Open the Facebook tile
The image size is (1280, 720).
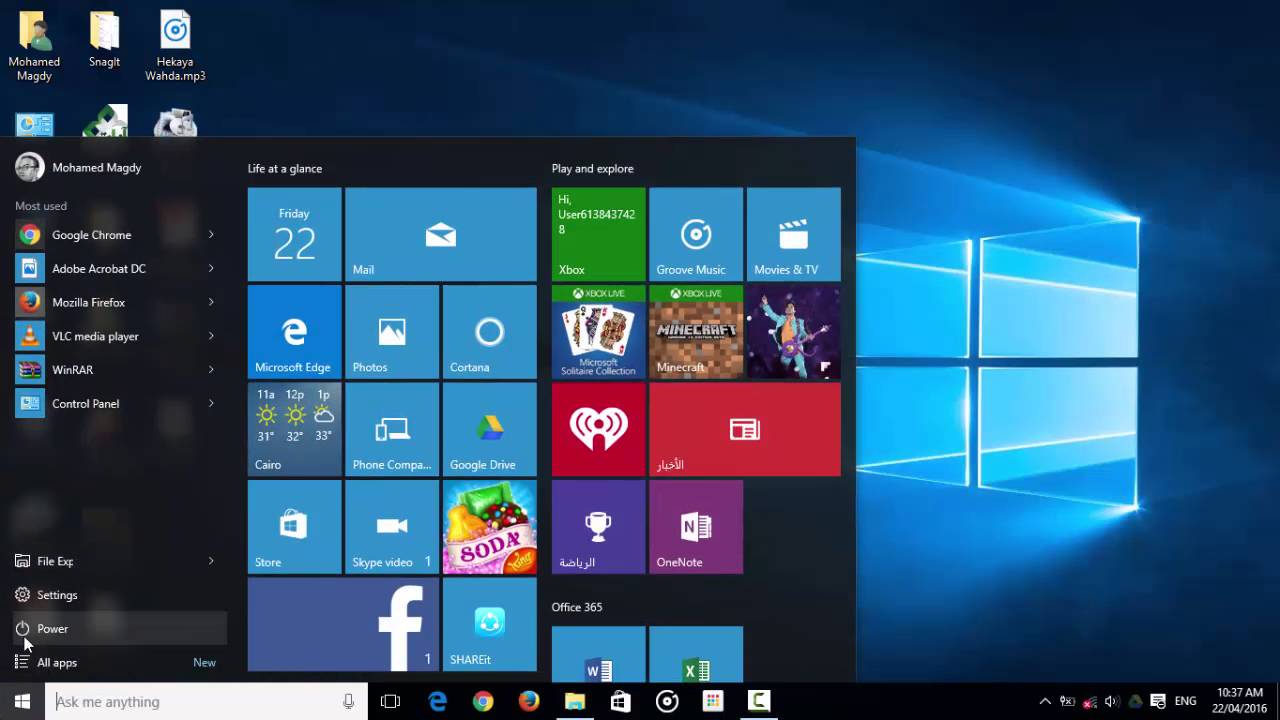(x=343, y=624)
